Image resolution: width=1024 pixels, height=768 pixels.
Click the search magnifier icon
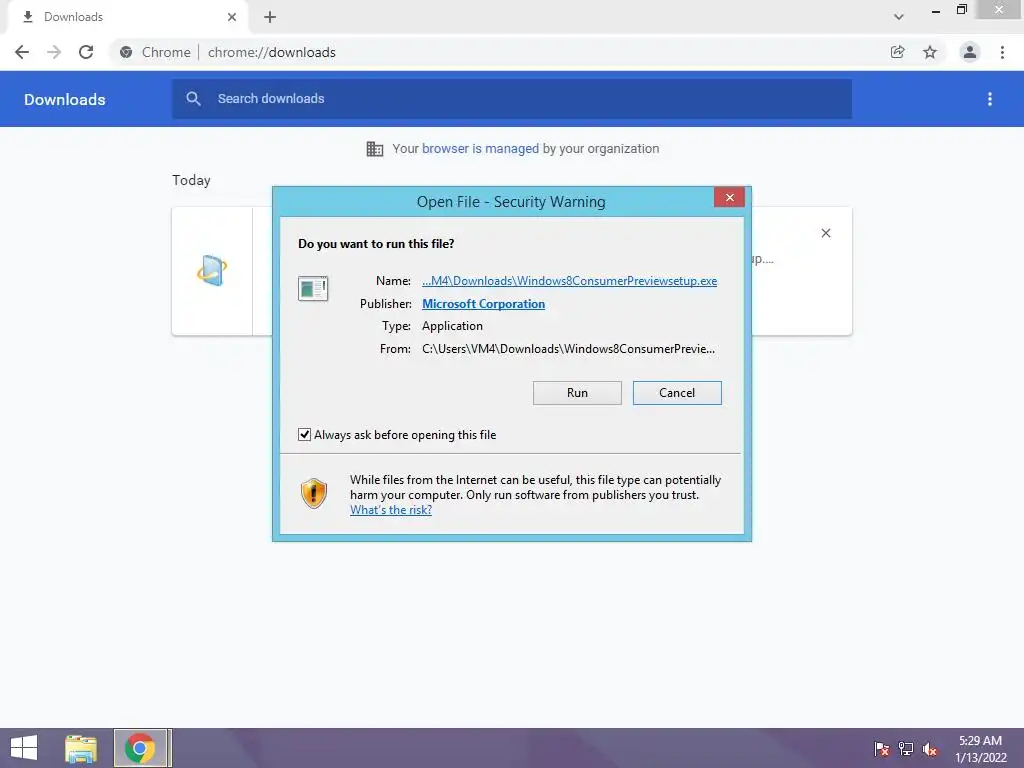coord(193,99)
